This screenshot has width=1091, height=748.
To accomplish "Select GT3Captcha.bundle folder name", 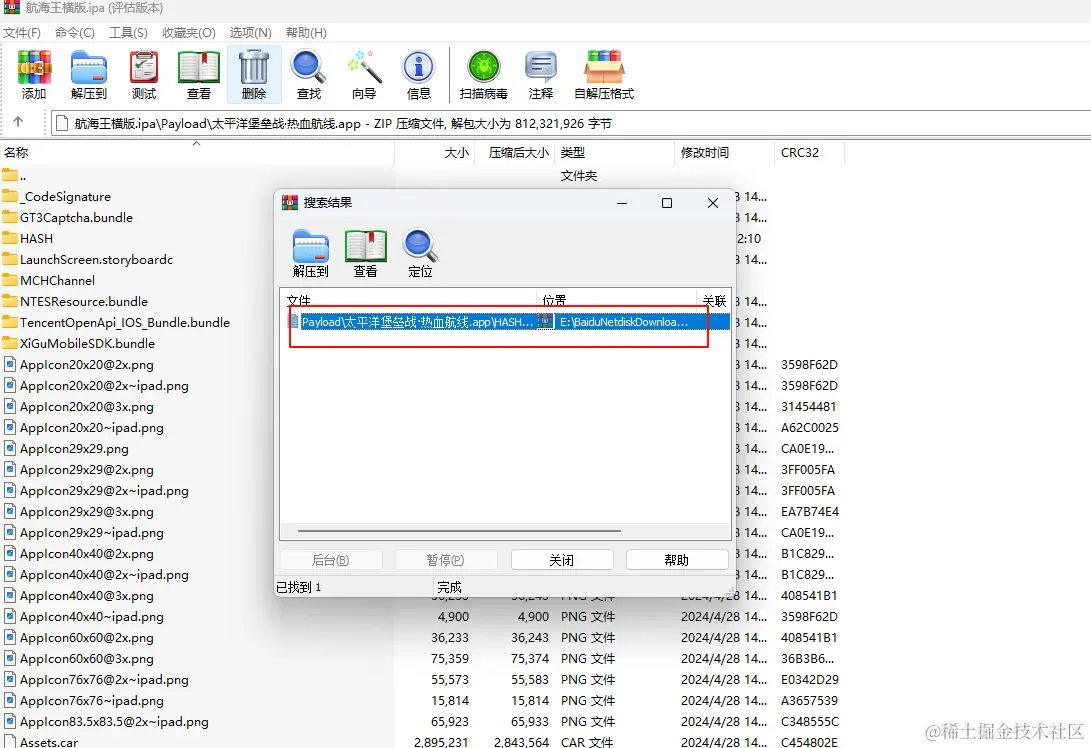I will [77, 217].
